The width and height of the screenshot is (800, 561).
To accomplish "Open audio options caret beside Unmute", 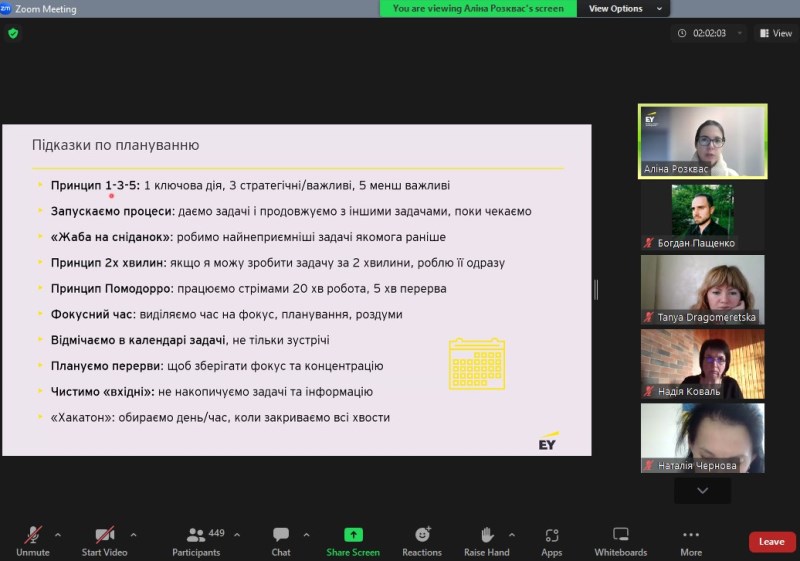I will tap(58, 535).
